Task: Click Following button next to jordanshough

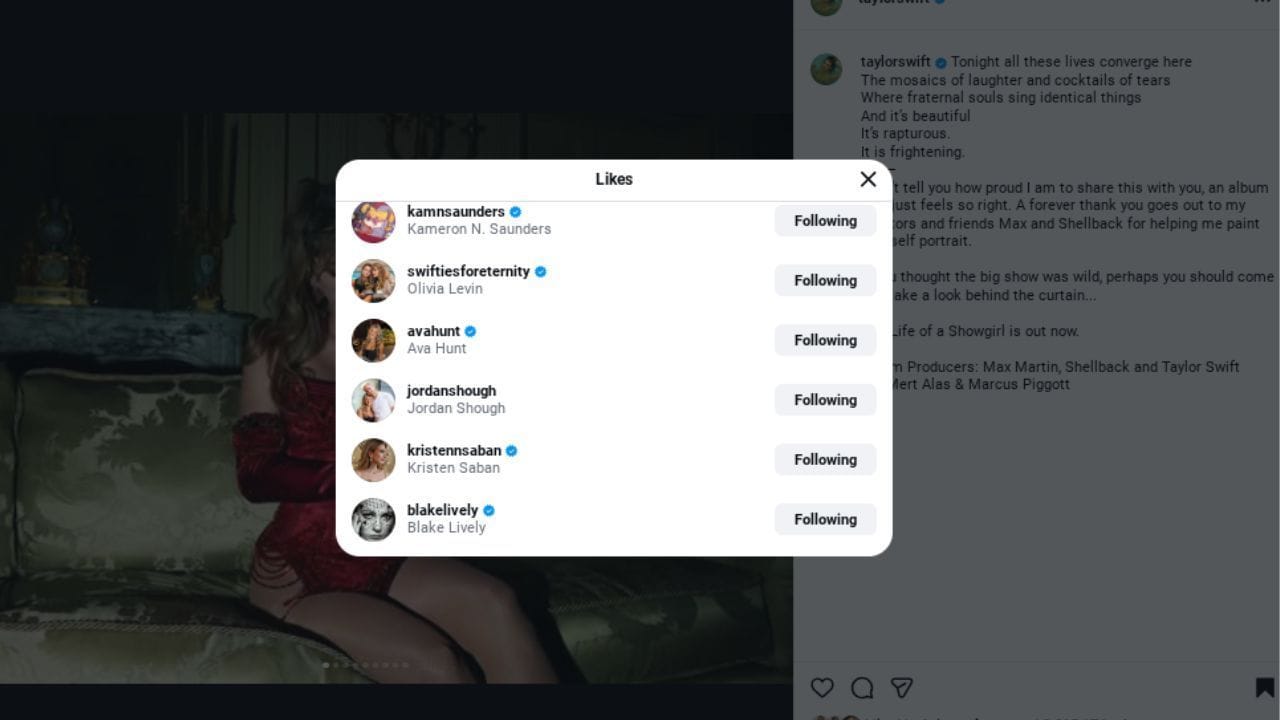Action: point(825,400)
